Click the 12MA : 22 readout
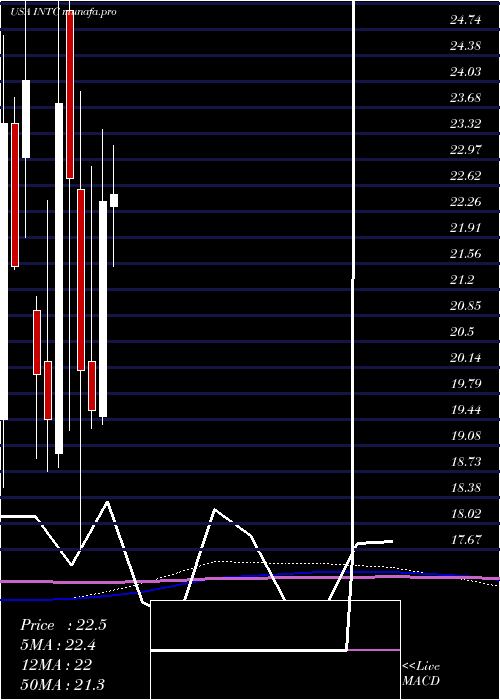This screenshot has width=500, height=700. pyautogui.click(x=56, y=665)
